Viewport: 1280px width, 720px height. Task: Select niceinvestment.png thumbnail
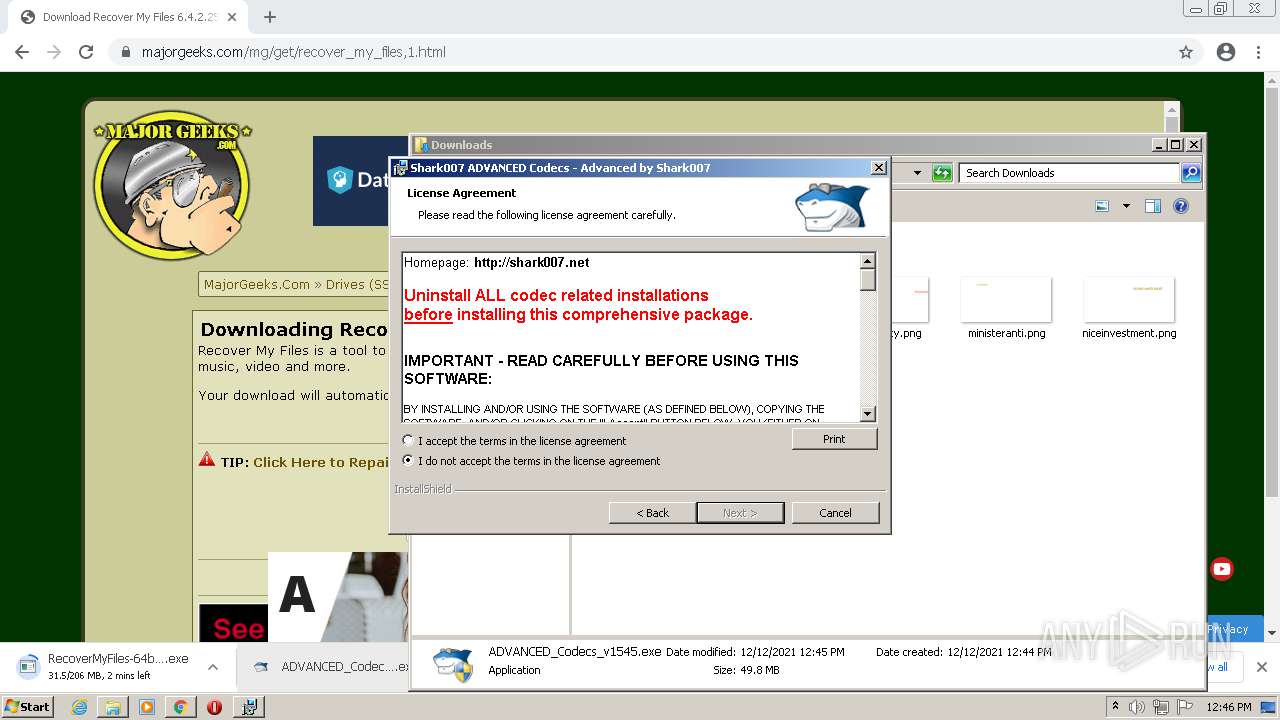coord(1129,299)
